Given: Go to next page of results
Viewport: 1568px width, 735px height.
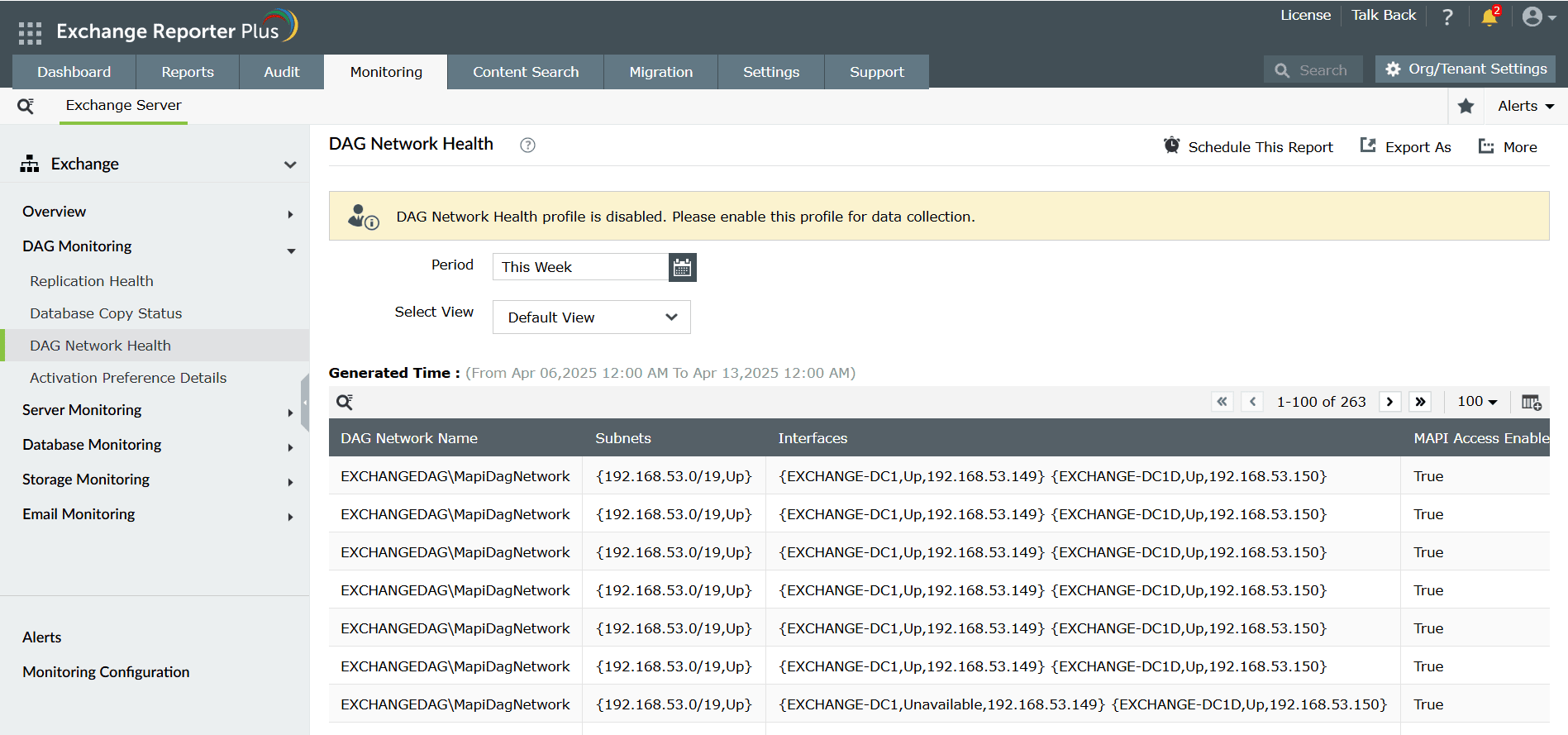Looking at the screenshot, I should click(x=1389, y=402).
